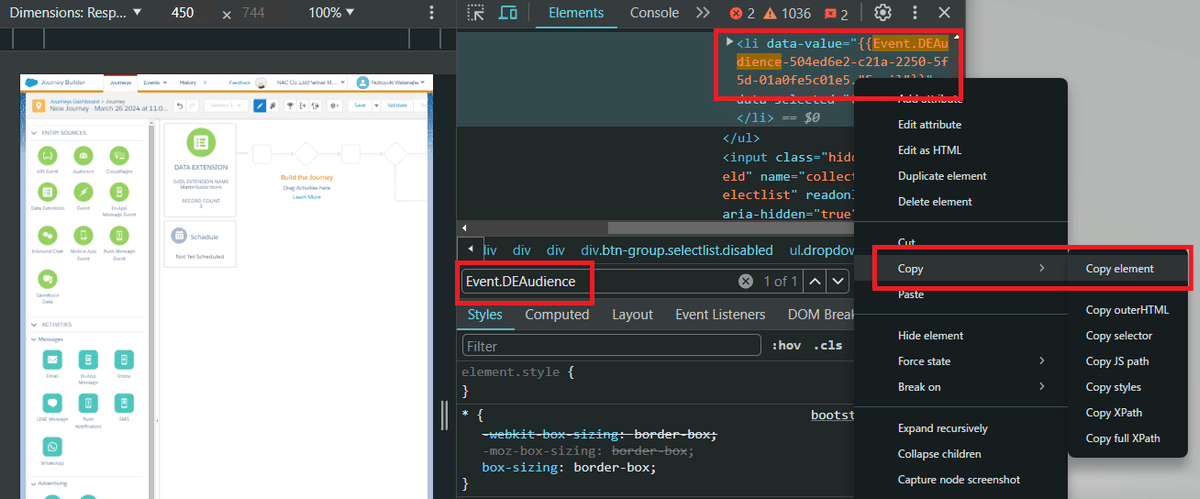The width and height of the screenshot is (1200, 499).
Task: Click the Save button in Journey Builder
Action: 361,105
